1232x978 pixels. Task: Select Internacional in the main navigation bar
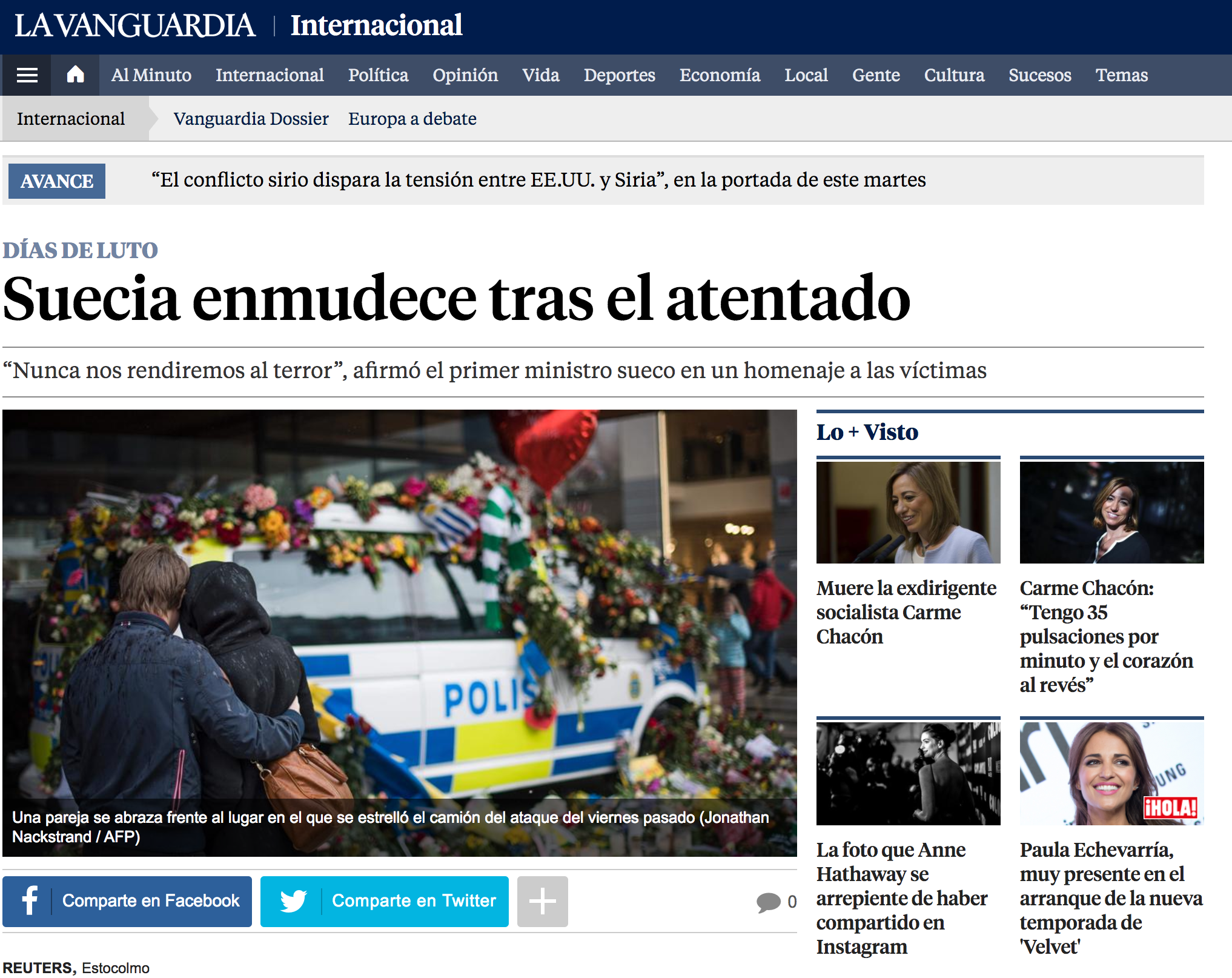(270, 75)
